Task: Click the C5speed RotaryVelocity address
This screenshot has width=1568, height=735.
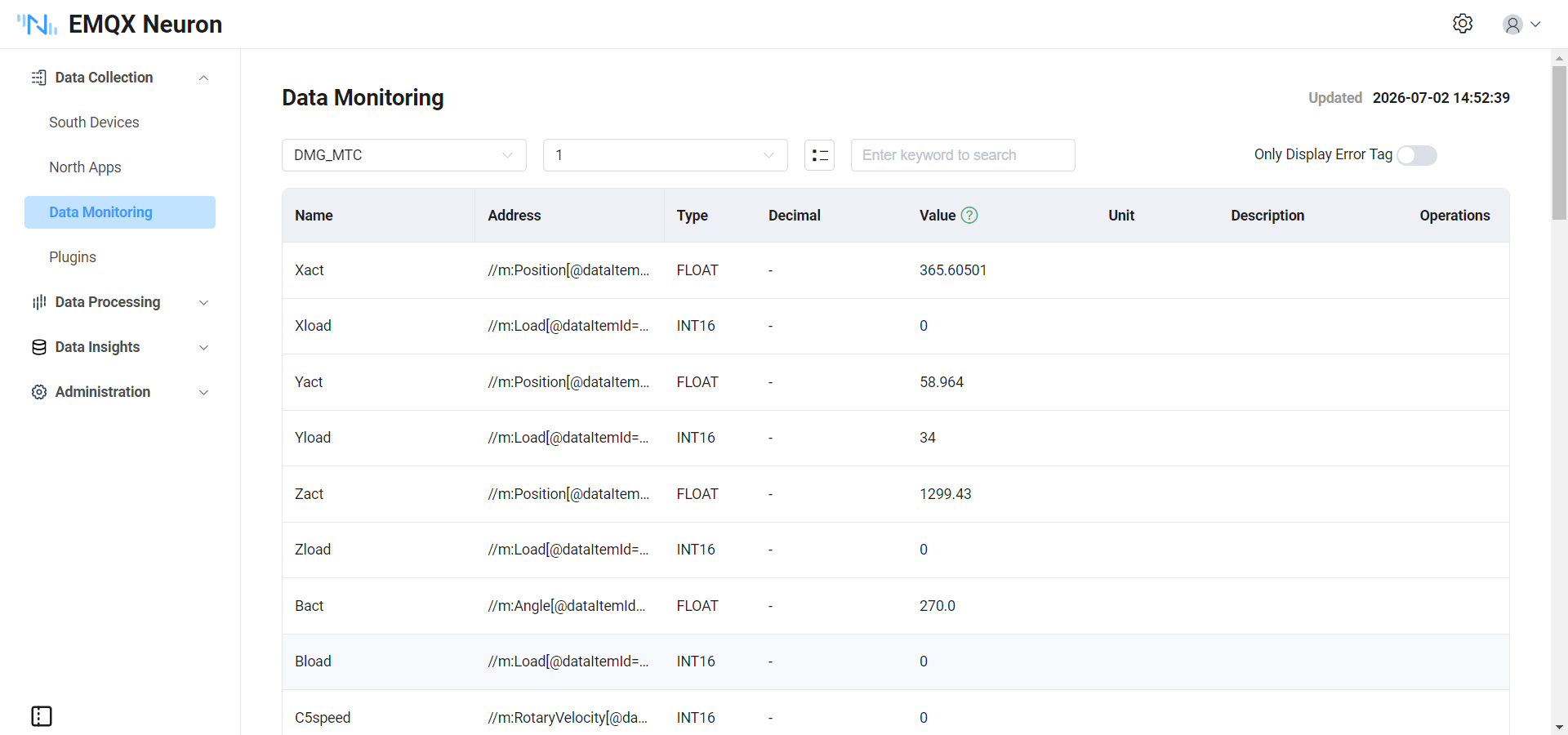Action: coord(568,718)
